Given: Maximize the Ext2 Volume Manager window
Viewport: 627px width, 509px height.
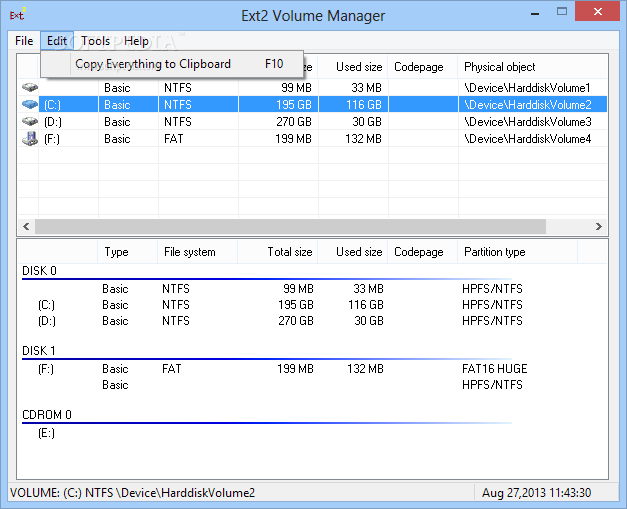Looking at the screenshot, I should click(562, 12).
